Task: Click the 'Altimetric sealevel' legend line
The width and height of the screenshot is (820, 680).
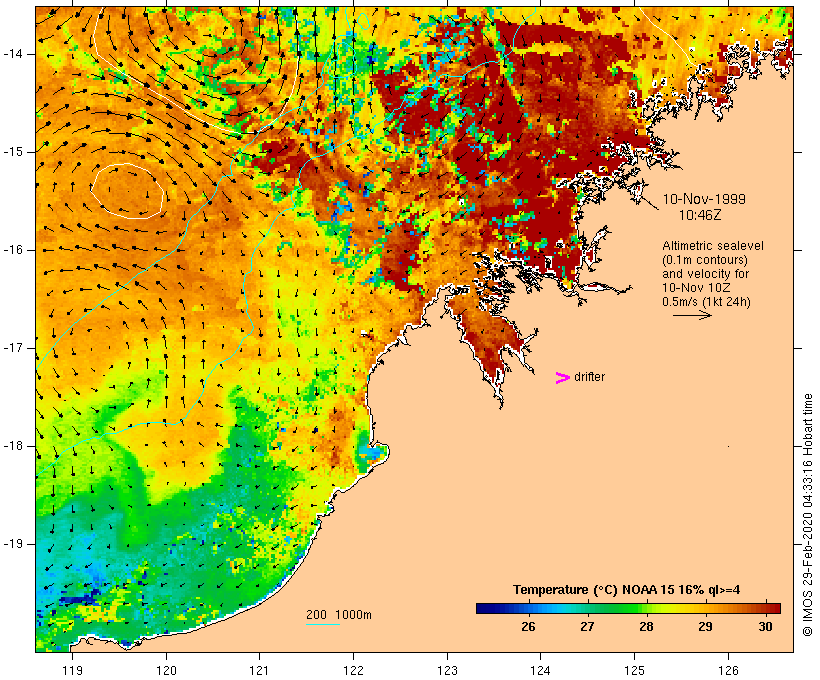Action: tap(713, 246)
